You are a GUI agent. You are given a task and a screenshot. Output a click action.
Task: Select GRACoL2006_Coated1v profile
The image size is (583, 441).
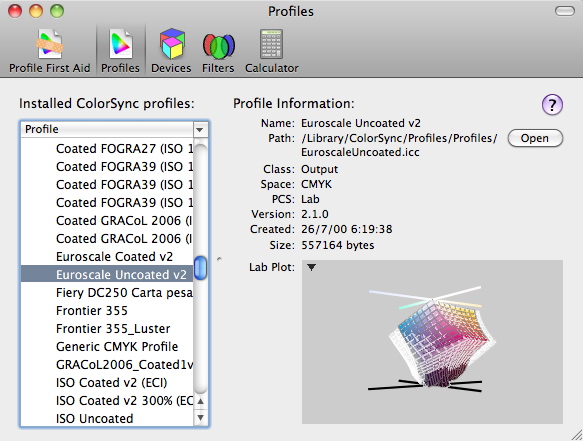click(107, 365)
